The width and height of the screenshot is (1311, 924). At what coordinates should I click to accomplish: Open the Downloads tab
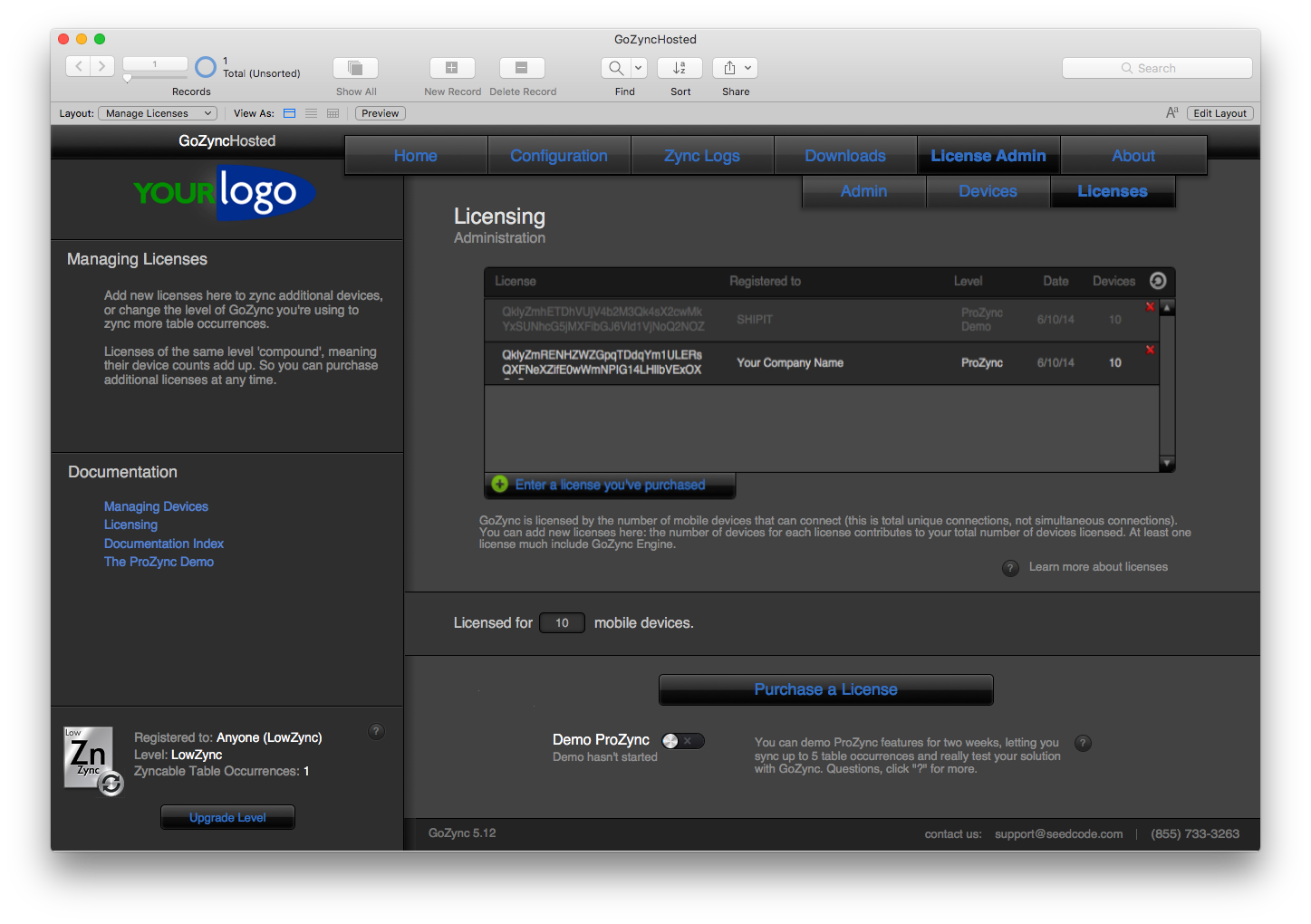click(845, 156)
